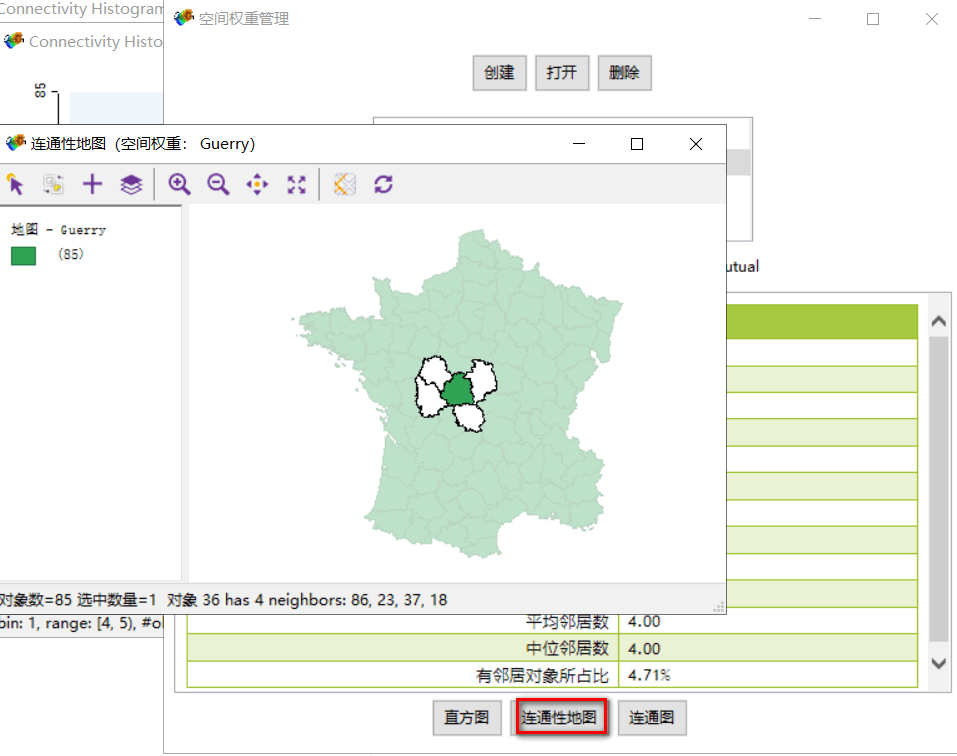The width and height of the screenshot is (957, 756).
Task: Select the zoom out magnifier tool
Action: click(x=218, y=184)
